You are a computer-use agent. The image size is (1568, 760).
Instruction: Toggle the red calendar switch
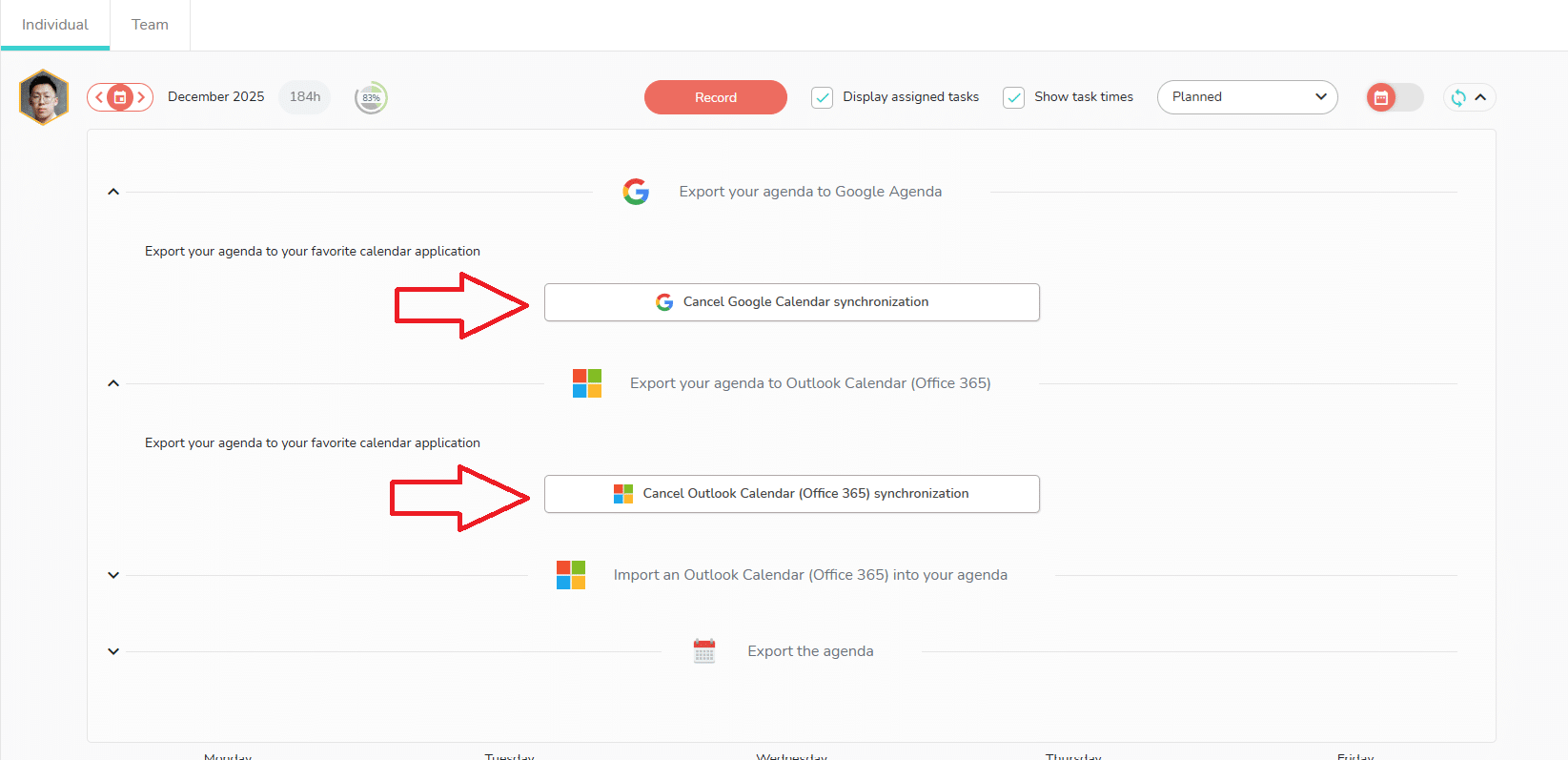point(1395,97)
